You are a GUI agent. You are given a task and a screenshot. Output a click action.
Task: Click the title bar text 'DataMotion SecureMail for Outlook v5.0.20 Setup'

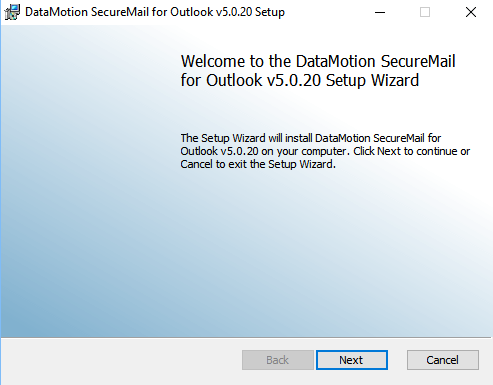click(155, 12)
